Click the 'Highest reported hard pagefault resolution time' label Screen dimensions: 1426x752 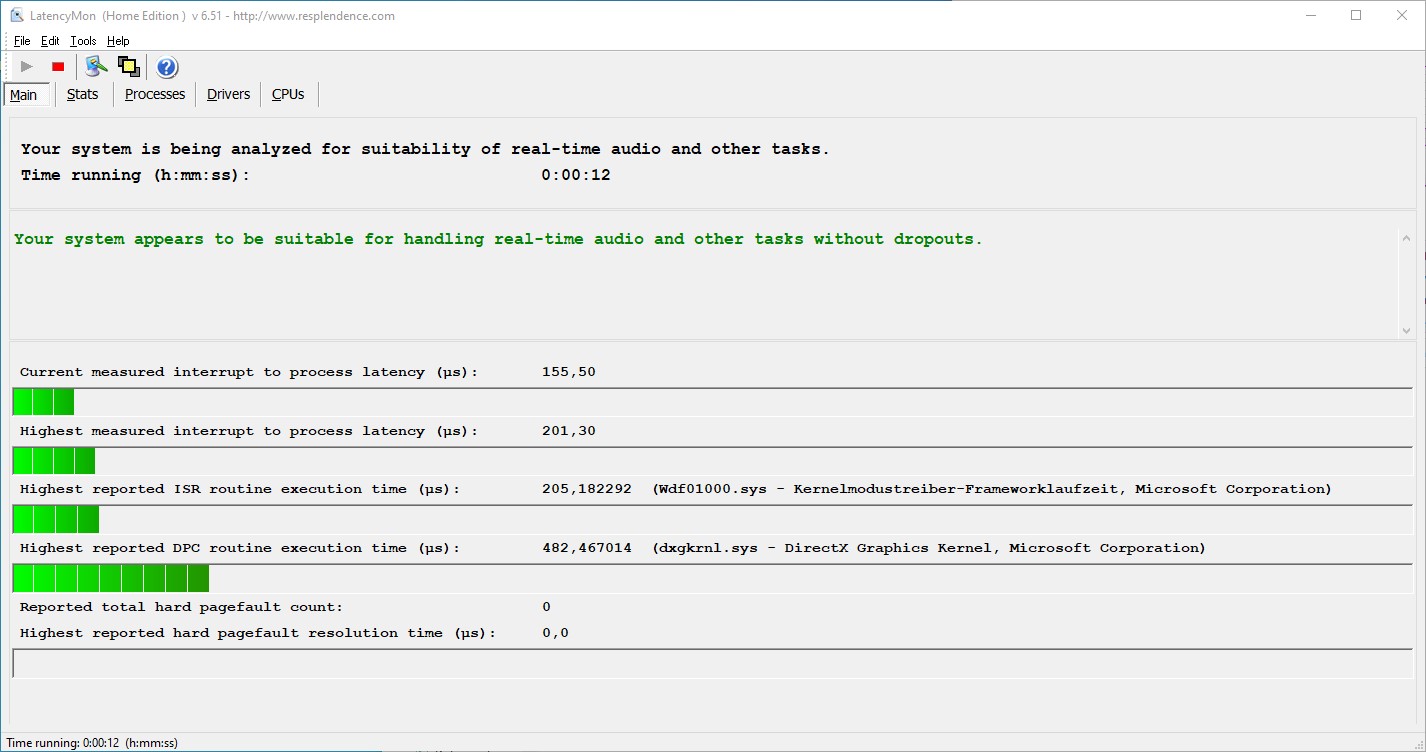[258, 633]
